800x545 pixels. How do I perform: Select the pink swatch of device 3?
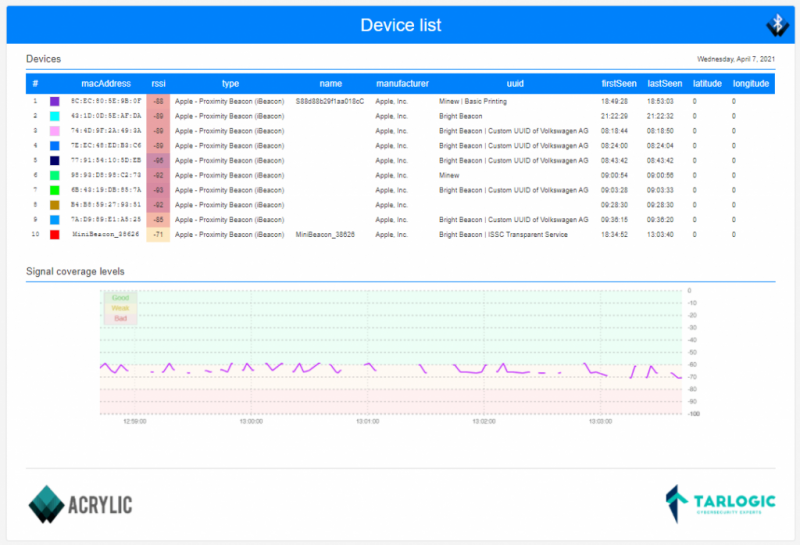pos(55,131)
